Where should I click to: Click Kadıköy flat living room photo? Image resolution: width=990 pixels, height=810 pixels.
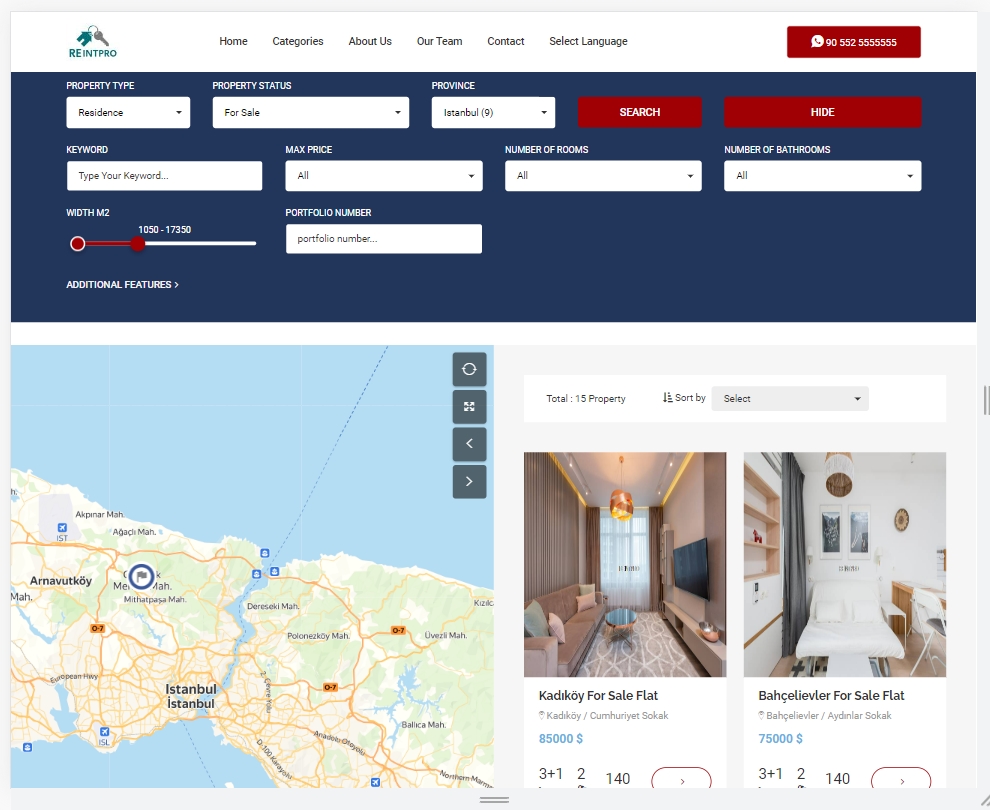[x=625, y=564]
